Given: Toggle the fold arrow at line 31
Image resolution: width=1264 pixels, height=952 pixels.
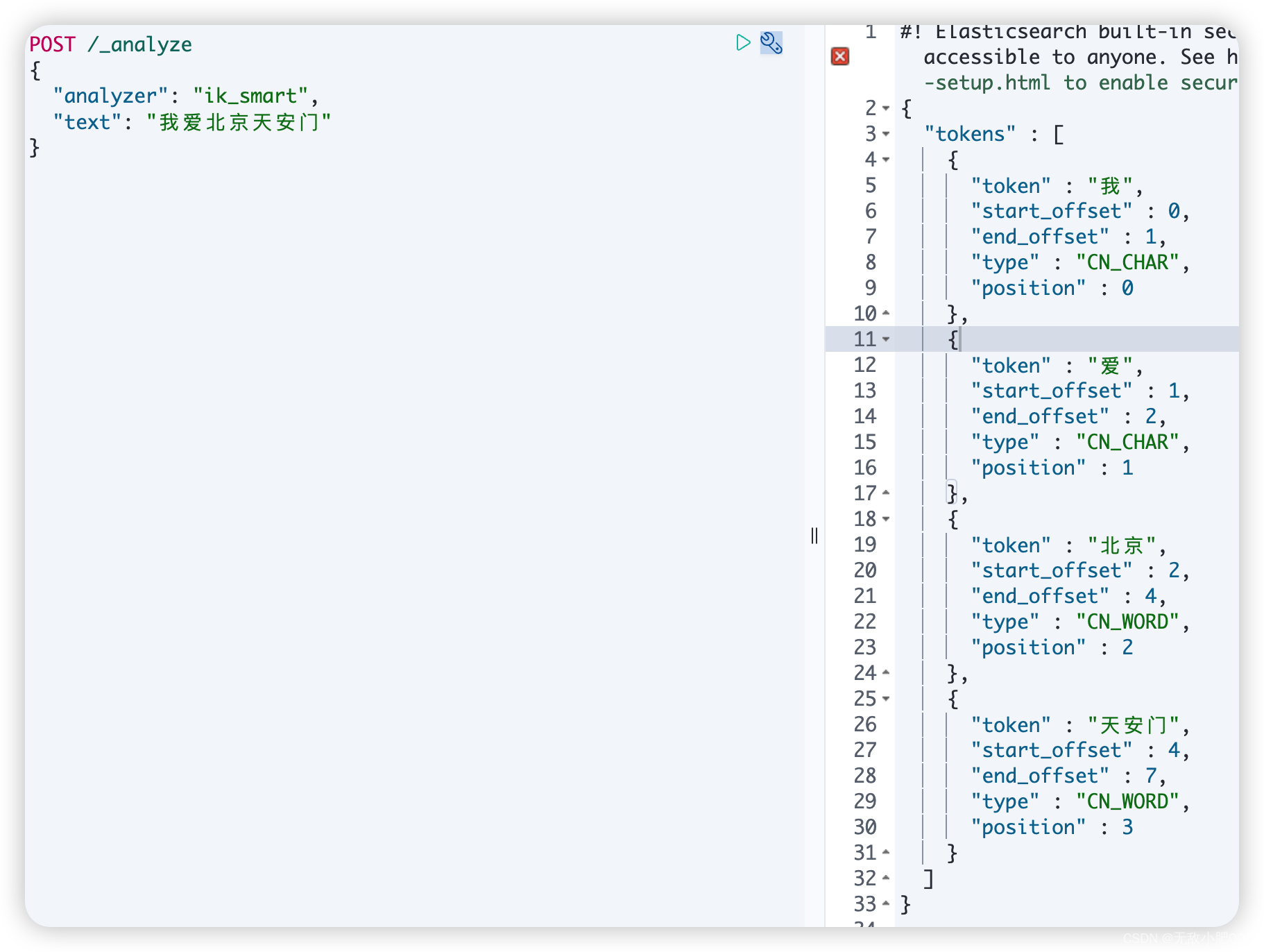Looking at the screenshot, I should tap(886, 853).
